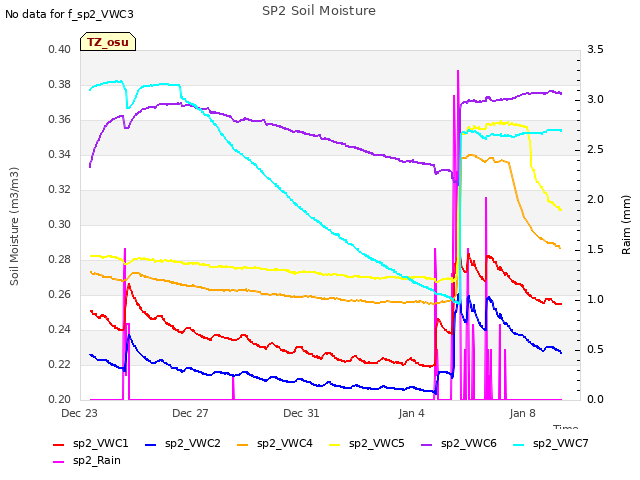The image size is (640, 480).
Task: Click the Dec 23 x-axis label
Action: (79, 413)
